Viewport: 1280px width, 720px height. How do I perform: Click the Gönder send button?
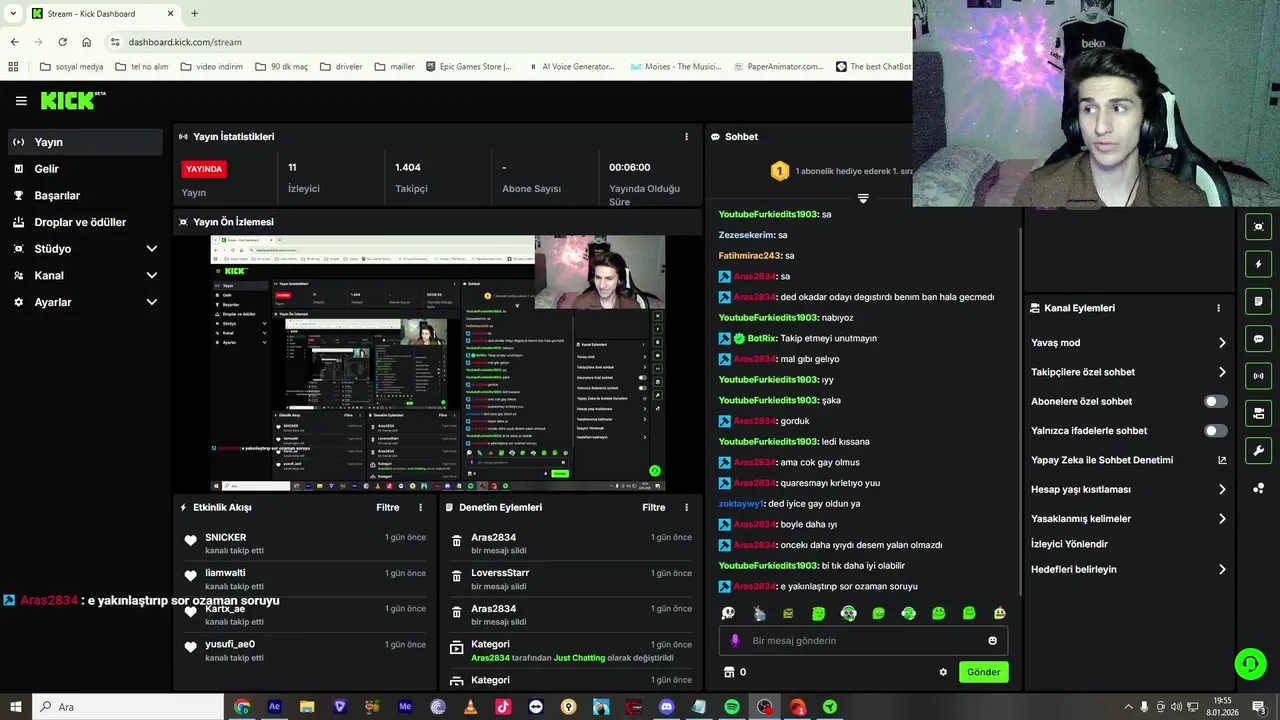(983, 672)
